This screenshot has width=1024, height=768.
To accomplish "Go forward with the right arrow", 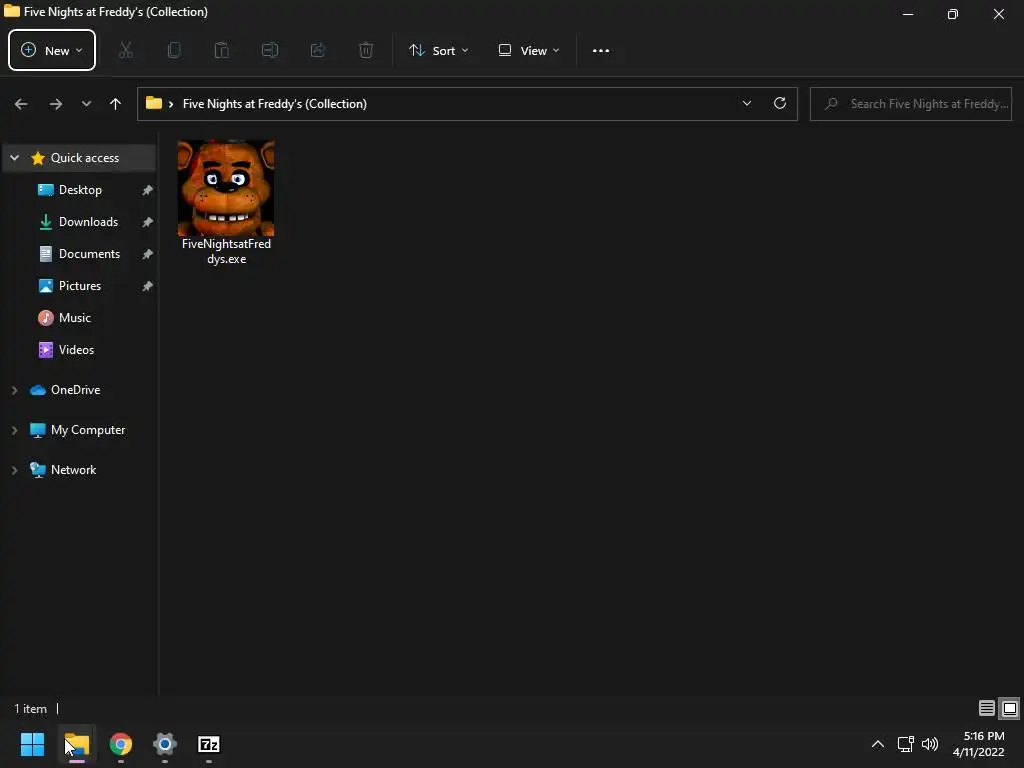I will point(56,104).
